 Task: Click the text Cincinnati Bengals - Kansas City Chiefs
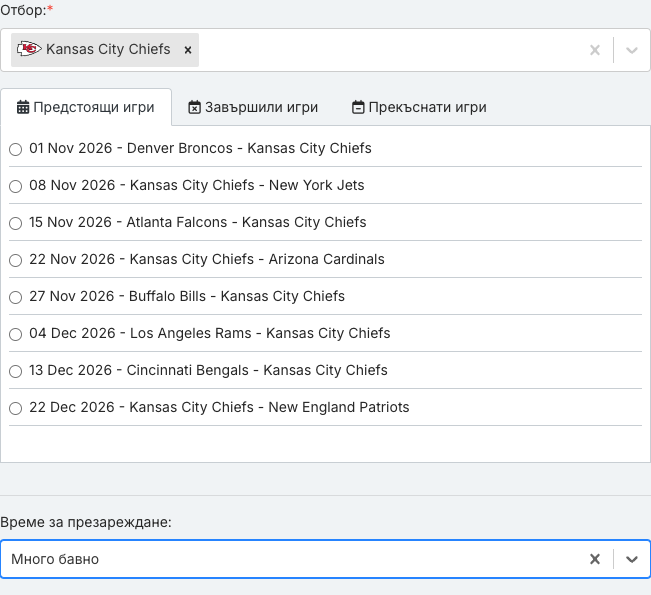257,370
